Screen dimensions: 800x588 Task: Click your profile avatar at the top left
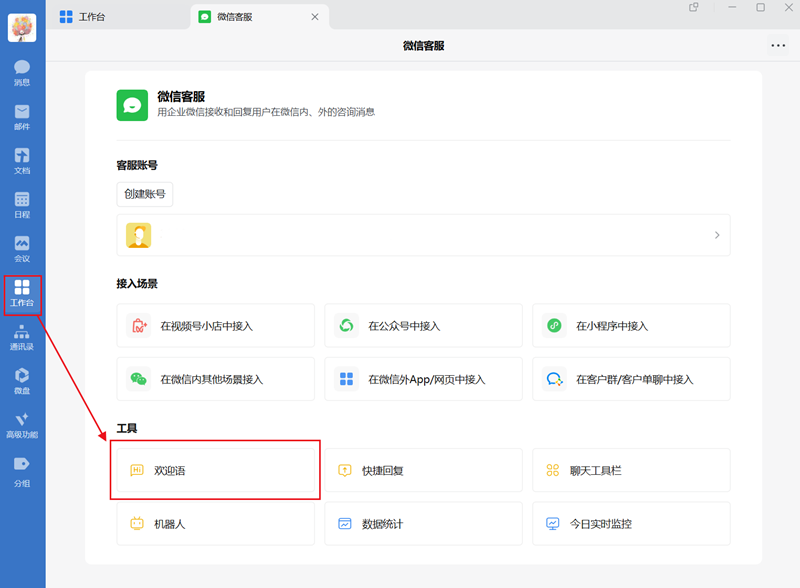22,27
